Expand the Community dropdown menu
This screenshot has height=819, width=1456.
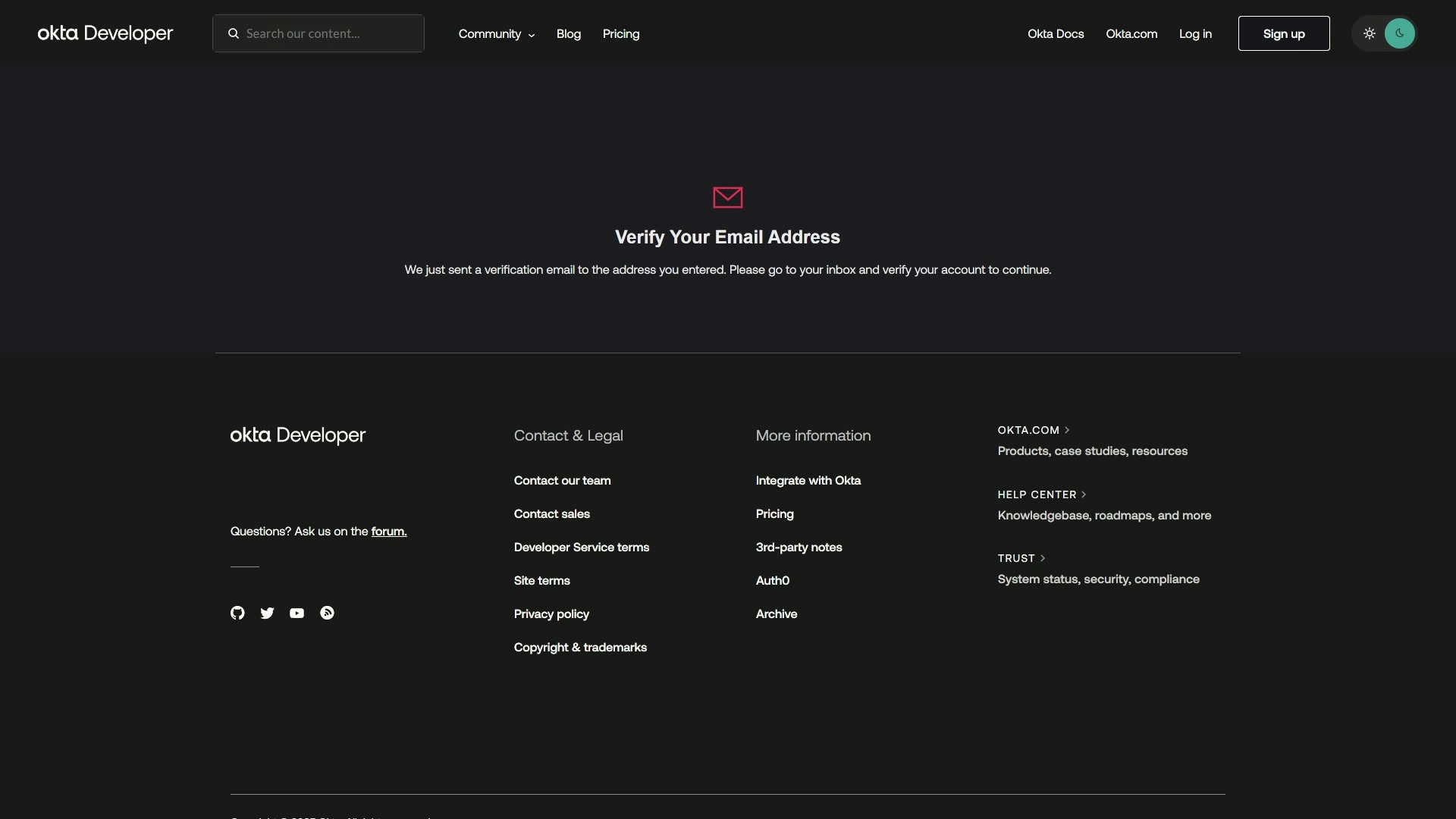[497, 34]
